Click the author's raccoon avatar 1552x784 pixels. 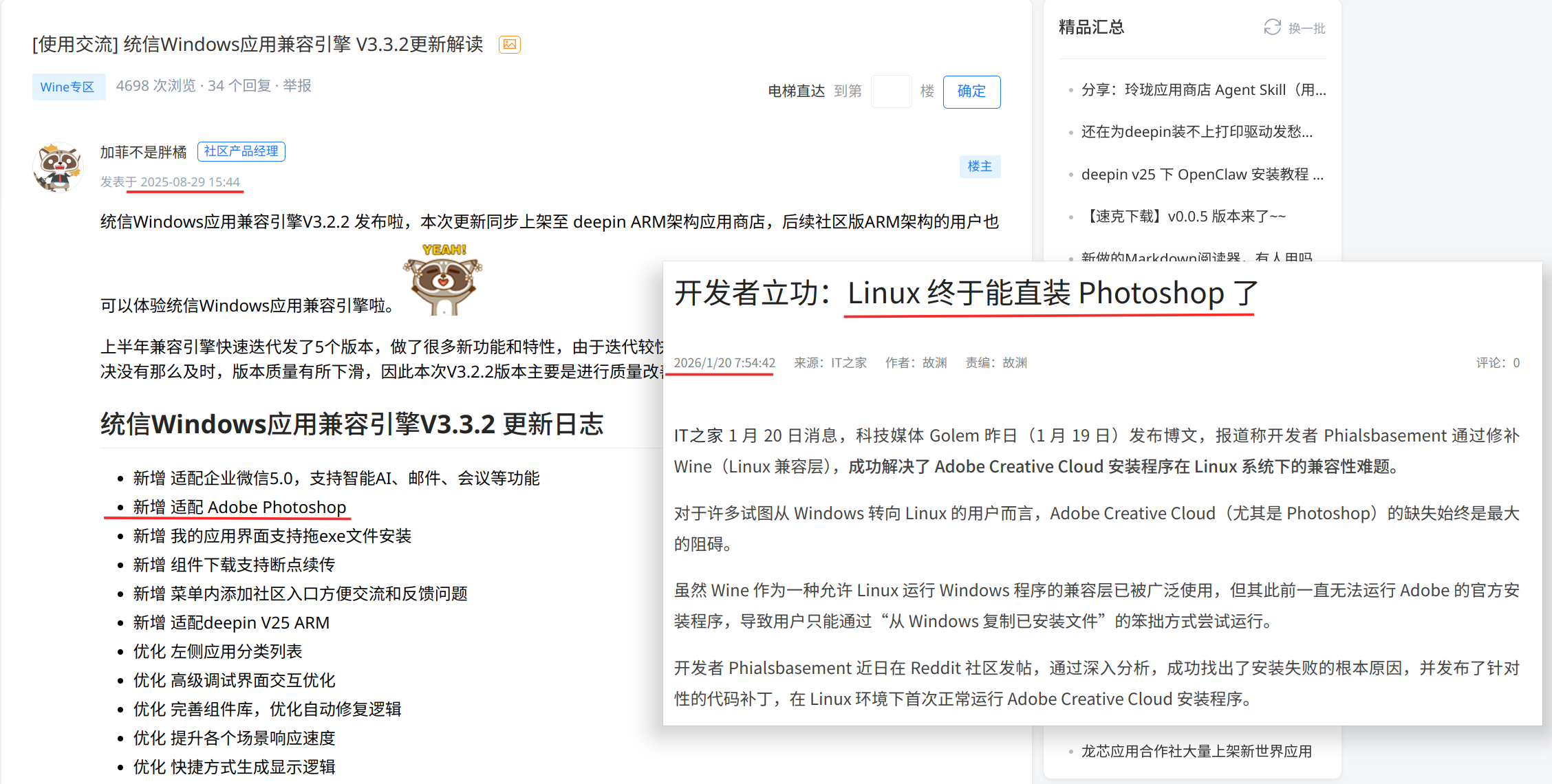[x=58, y=166]
